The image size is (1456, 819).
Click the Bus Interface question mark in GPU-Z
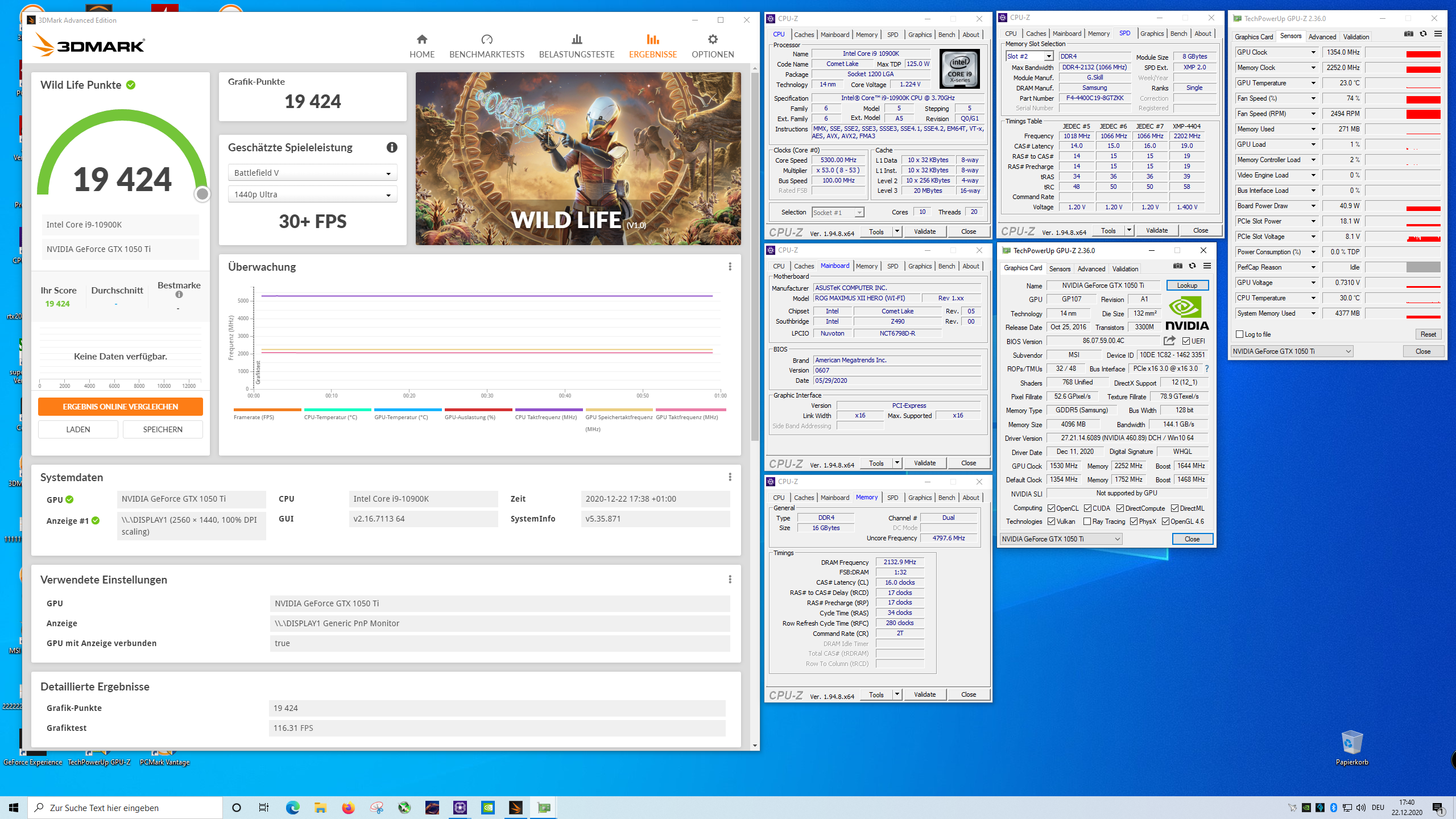click(1207, 369)
